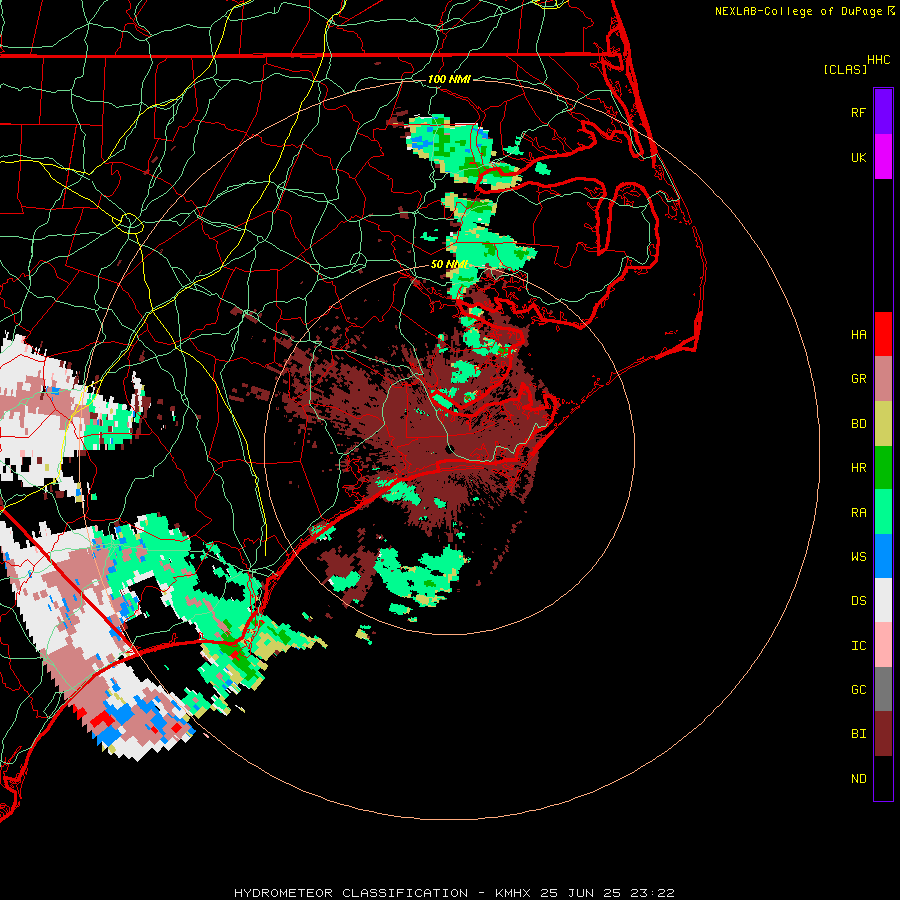Click the BD legend label
The image size is (900, 900).
pos(858,424)
